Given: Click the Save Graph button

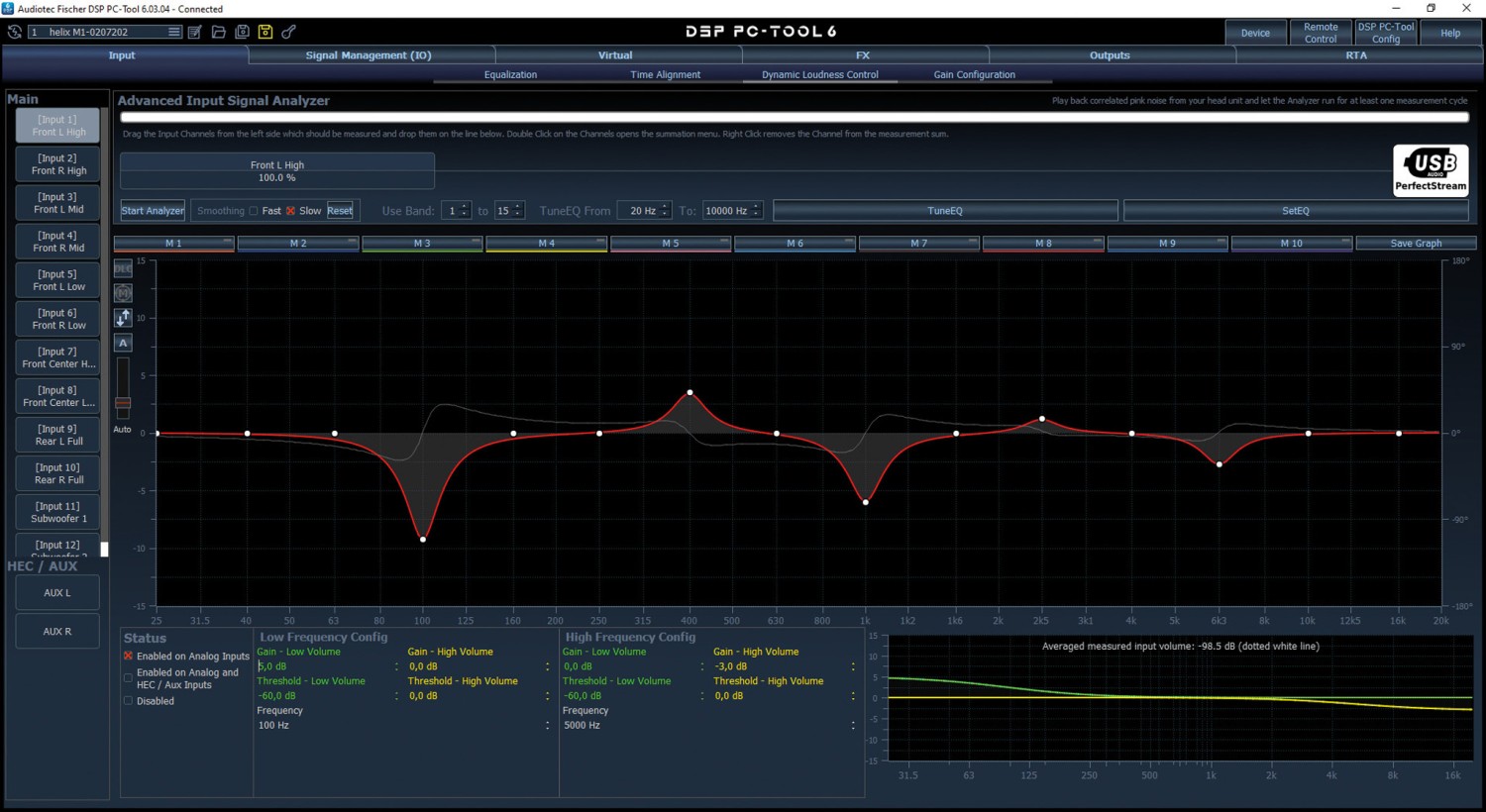Looking at the screenshot, I should pos(1416,243).
